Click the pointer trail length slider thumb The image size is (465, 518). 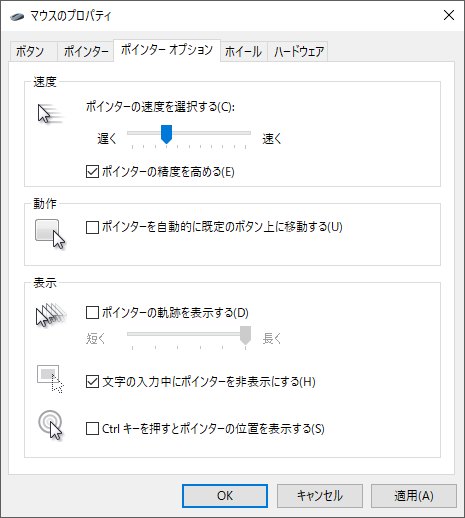pyautogui.click(x=245, y=335)
